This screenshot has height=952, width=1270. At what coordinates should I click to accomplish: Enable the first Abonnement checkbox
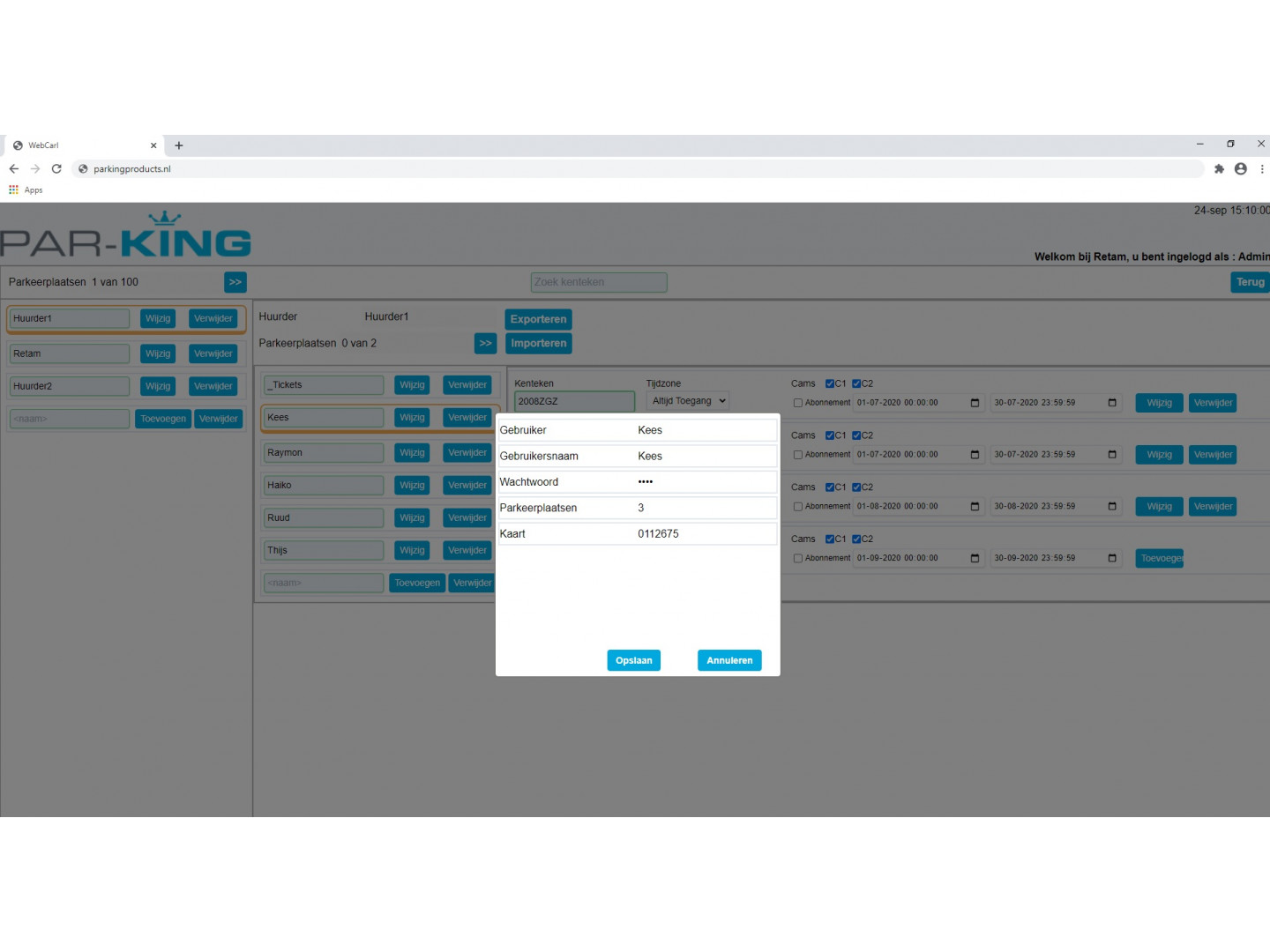coord(798,403)
